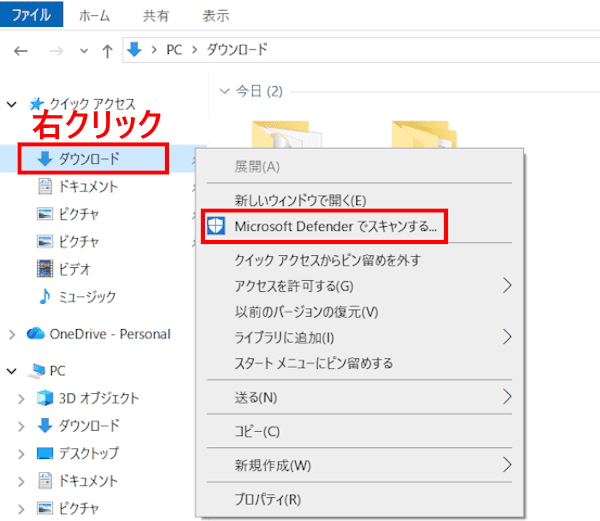Expand the 送る(N) submenu arrow

pyautogui.click(x=507, y=397)
